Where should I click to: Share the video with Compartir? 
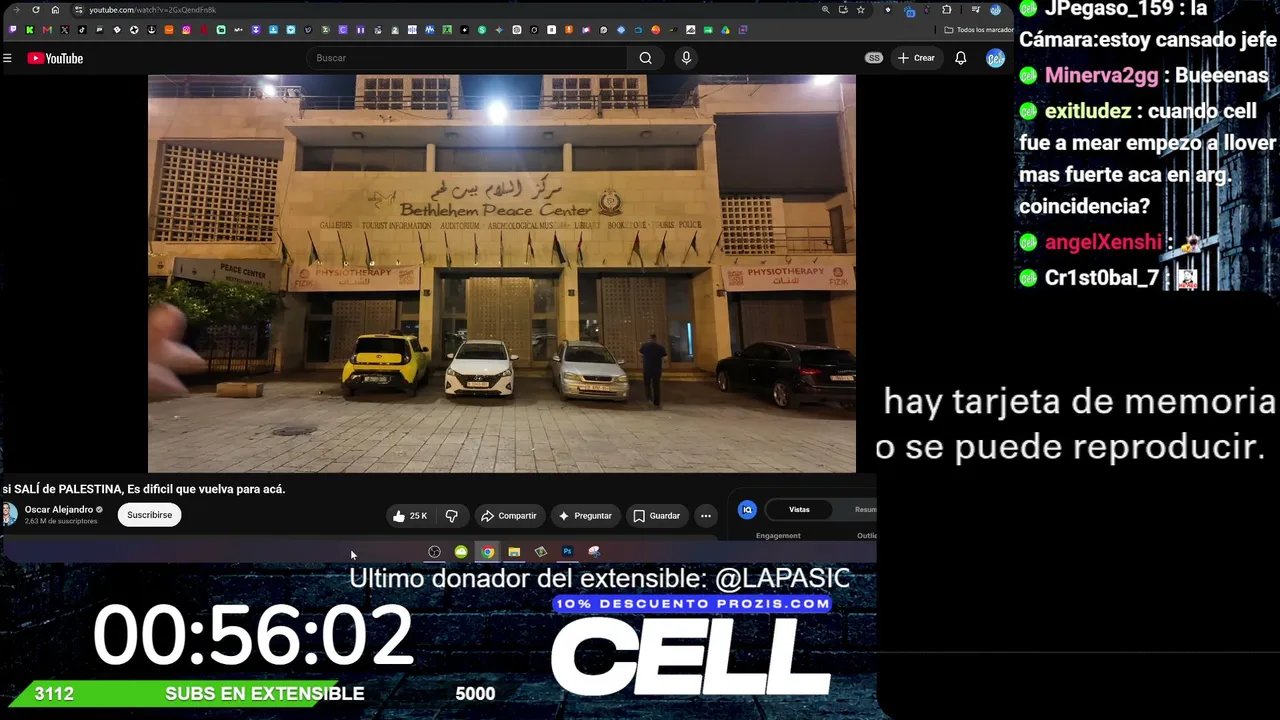509,516
